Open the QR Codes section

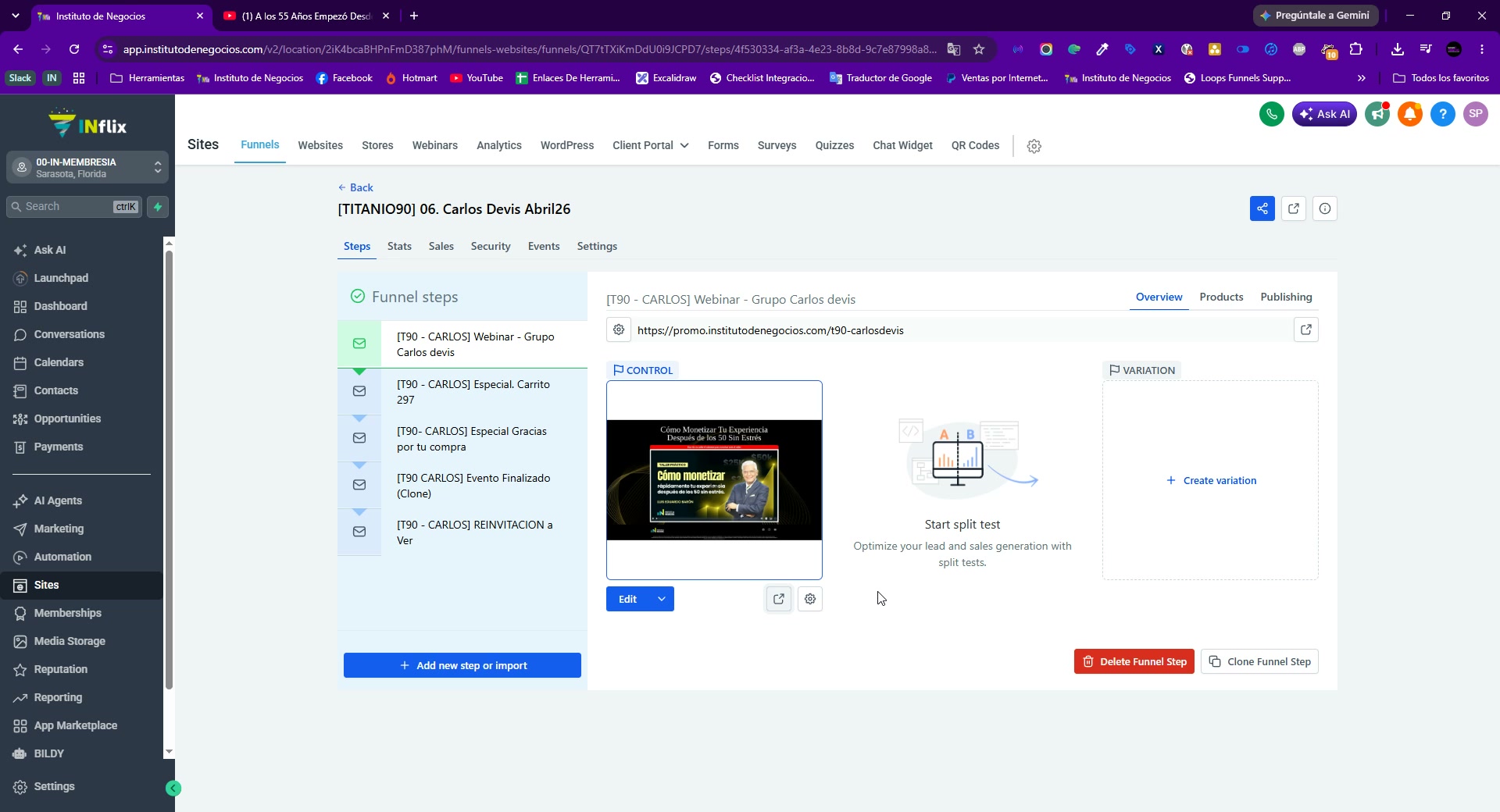975,145
